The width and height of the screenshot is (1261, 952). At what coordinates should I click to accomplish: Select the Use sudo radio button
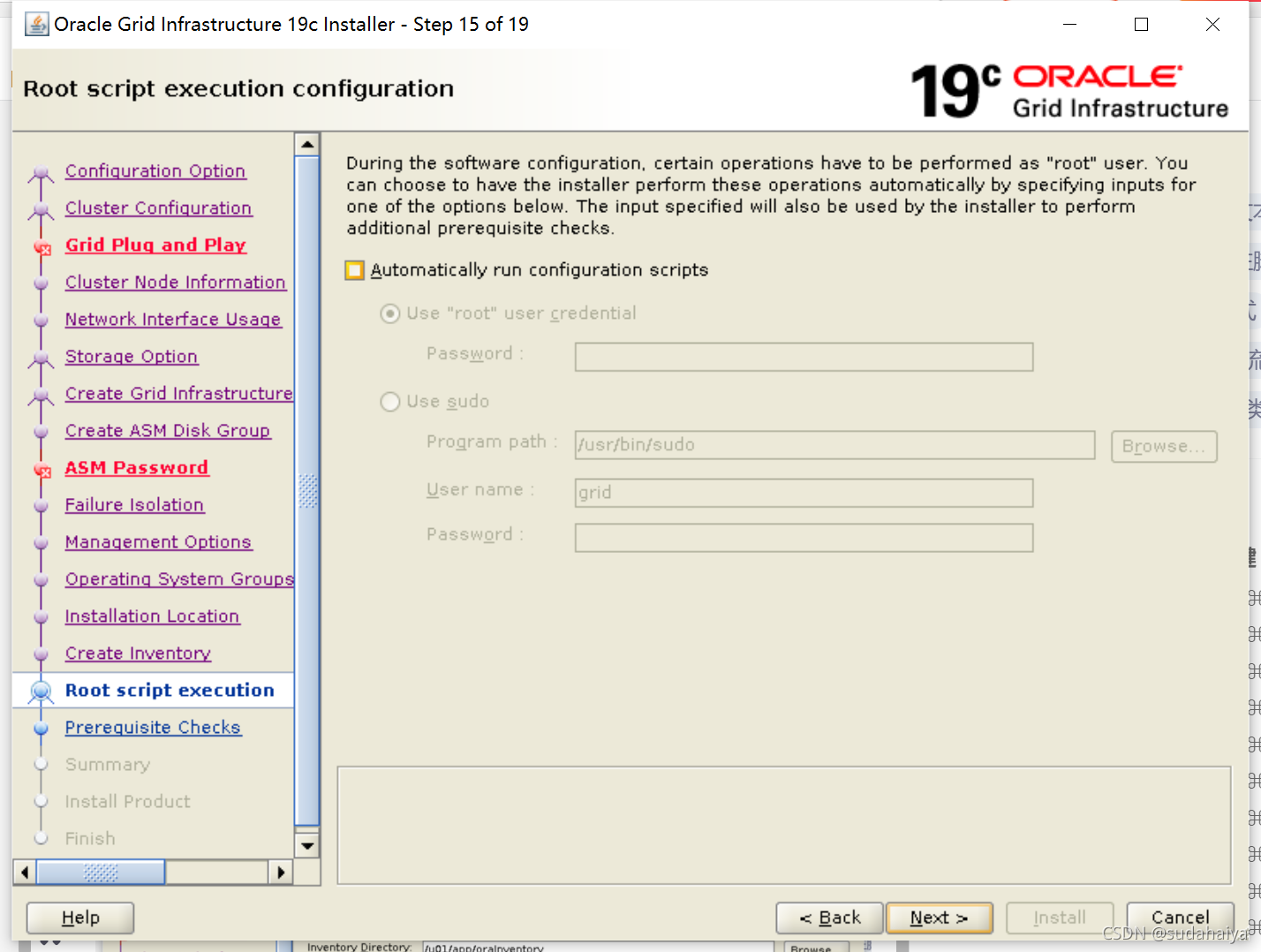(x=389, y=402)
